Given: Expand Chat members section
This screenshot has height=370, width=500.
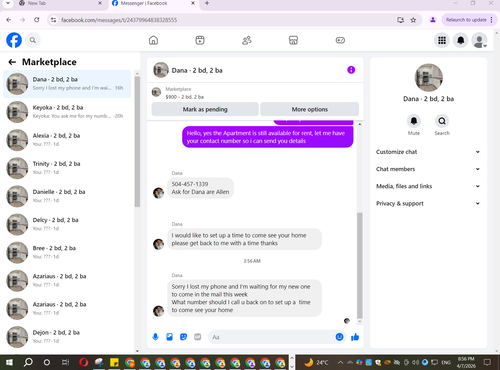Looking at the screenshot, I should [x=428, y=169].
